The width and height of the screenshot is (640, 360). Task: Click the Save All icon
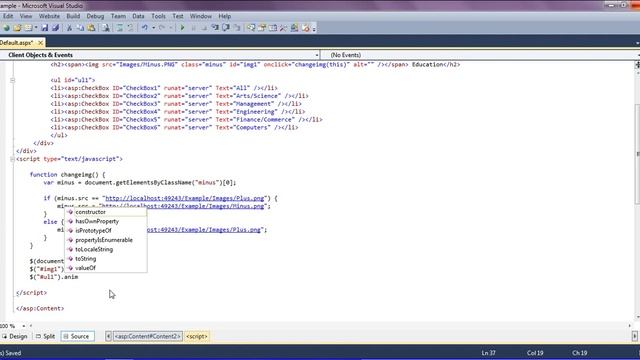56,28
